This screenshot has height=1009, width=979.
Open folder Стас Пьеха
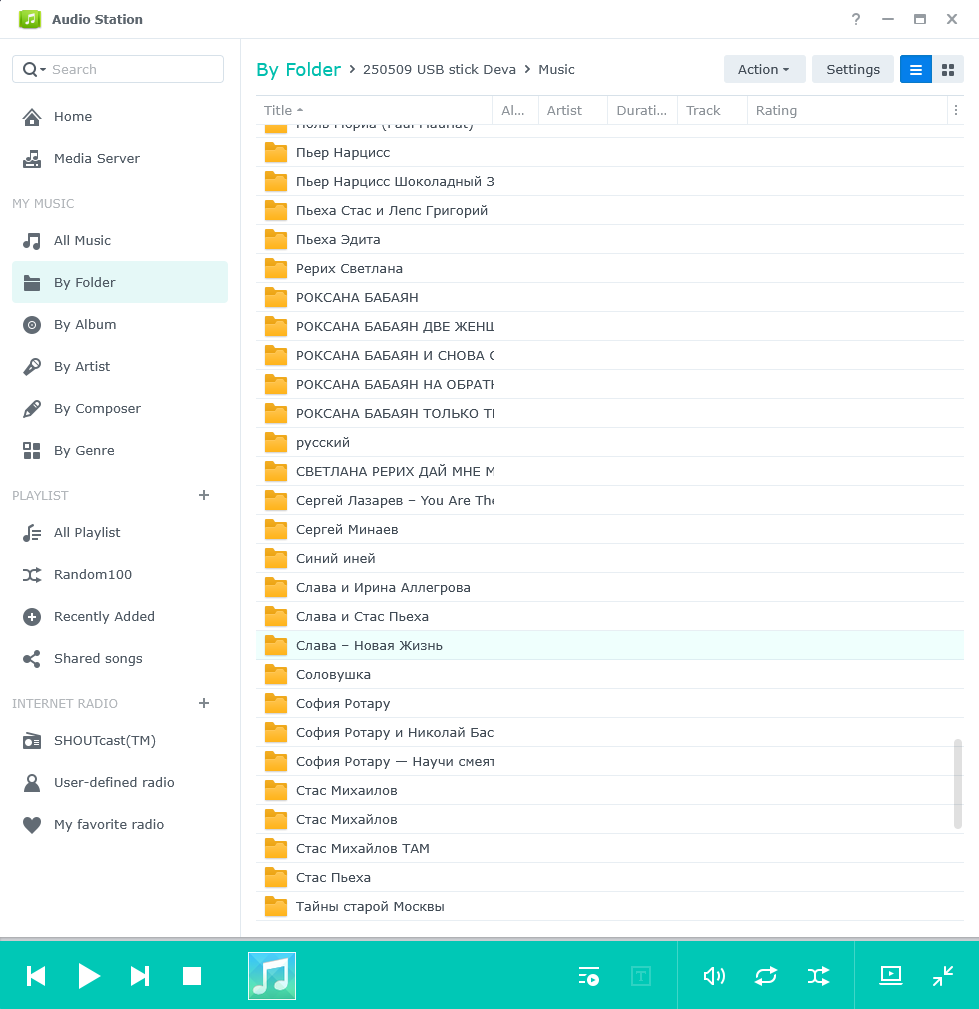pos(610,878)
